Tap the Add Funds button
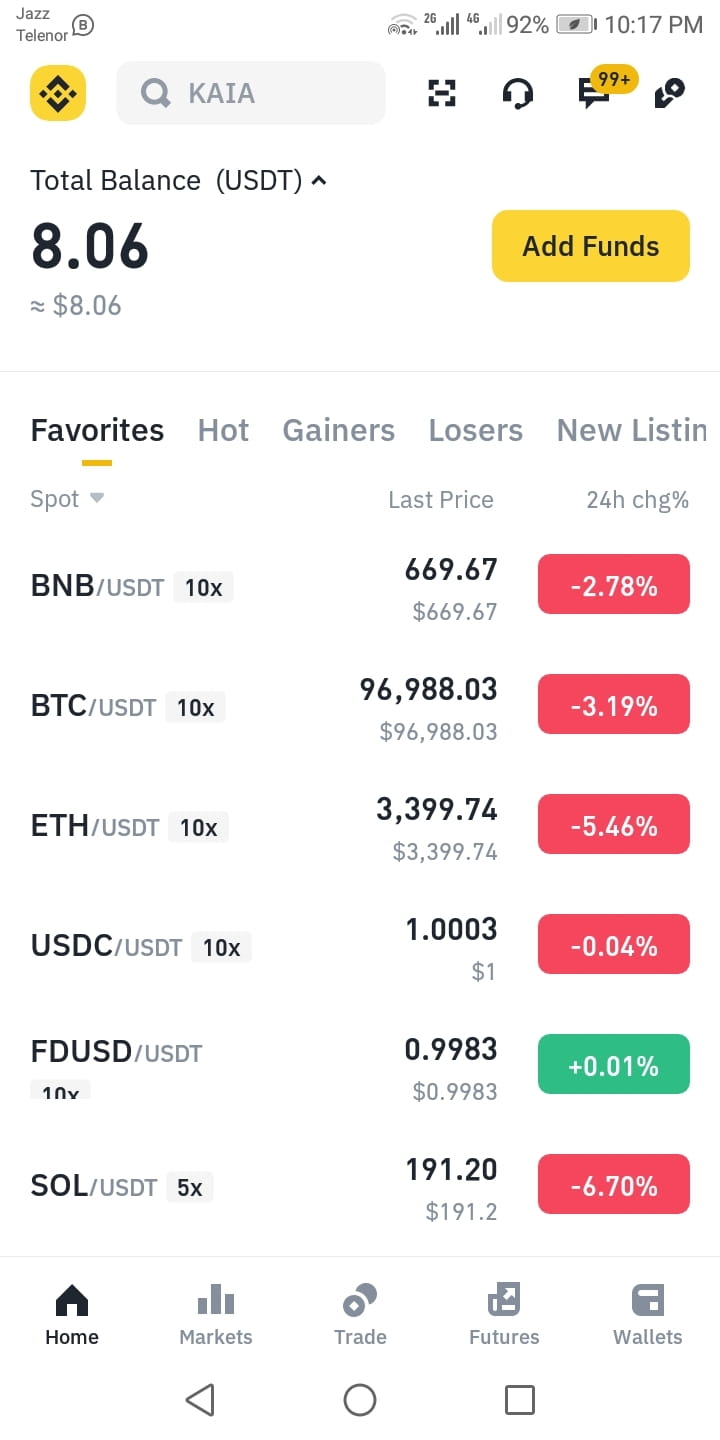Image resolution: width=720 pixels, height=1440 pixels. coord(591,246)
